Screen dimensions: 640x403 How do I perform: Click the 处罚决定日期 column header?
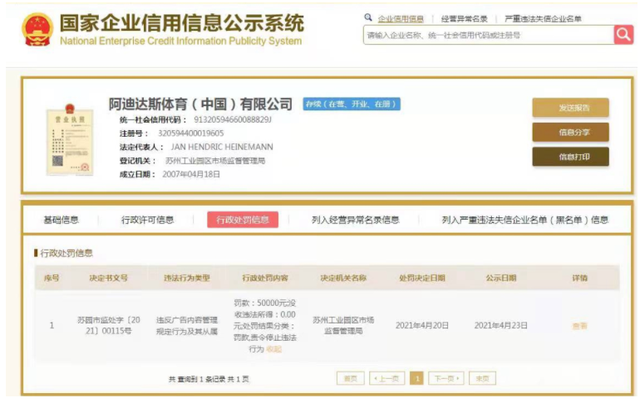(x=422, y=278)
